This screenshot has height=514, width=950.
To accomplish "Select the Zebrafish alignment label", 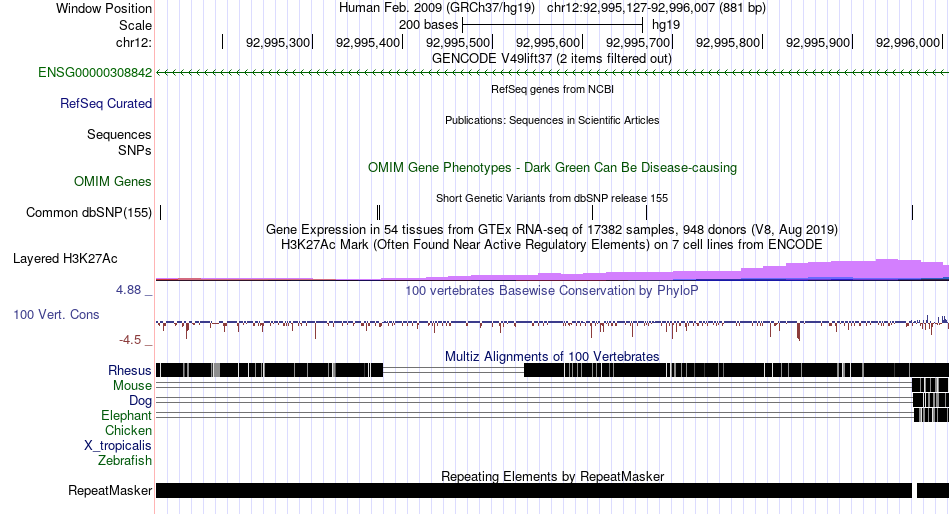I will click(125, 461).
